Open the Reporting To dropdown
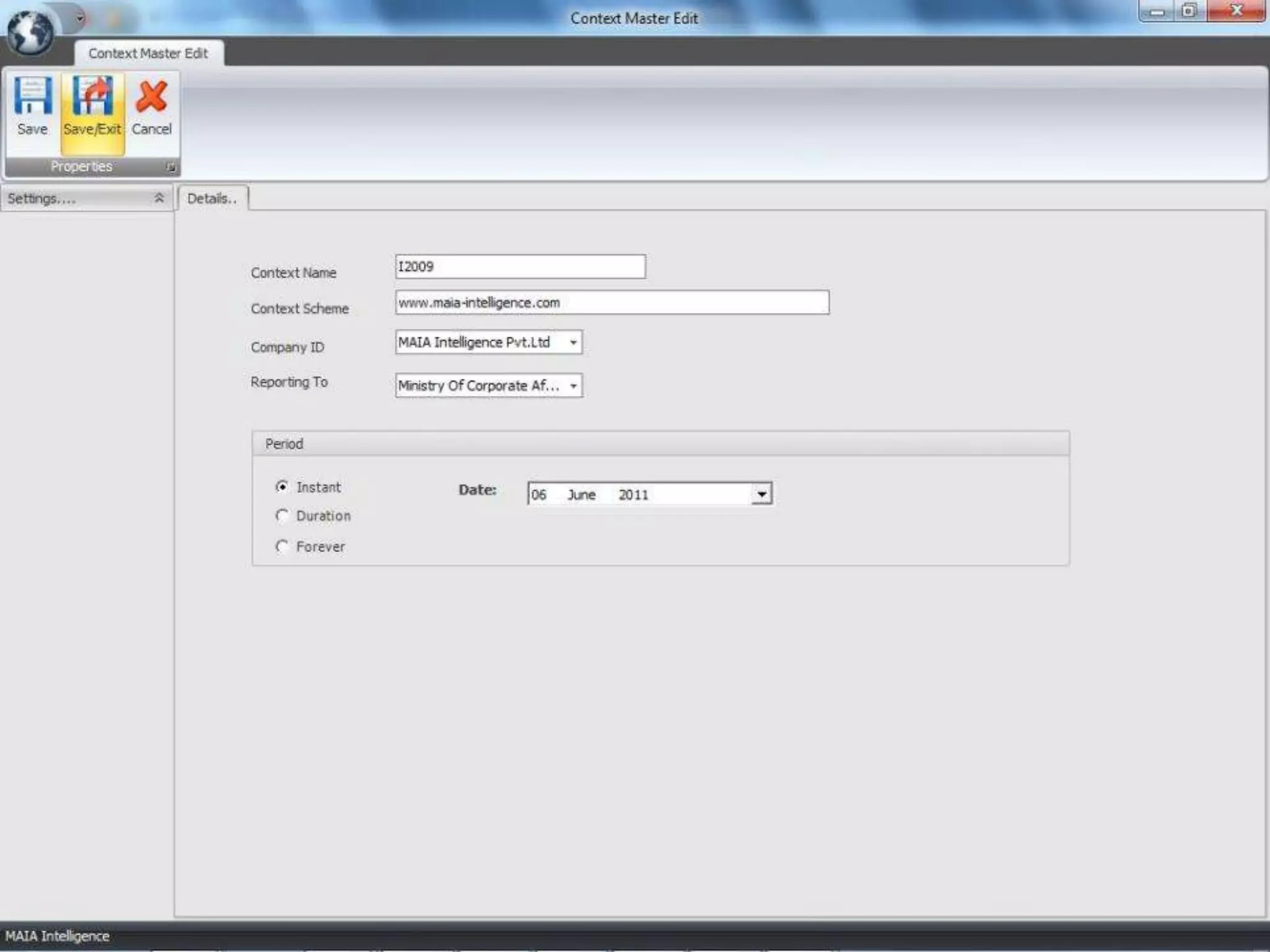The height and width of the screenshot is (952, 1270). coord(573,386)
